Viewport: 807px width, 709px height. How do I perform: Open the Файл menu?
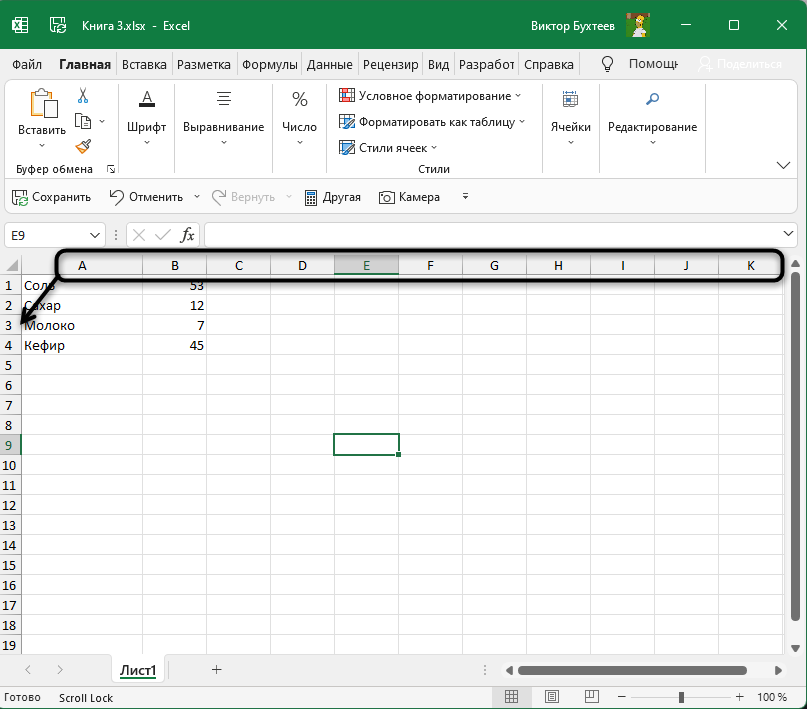click(x=27, y=65)
